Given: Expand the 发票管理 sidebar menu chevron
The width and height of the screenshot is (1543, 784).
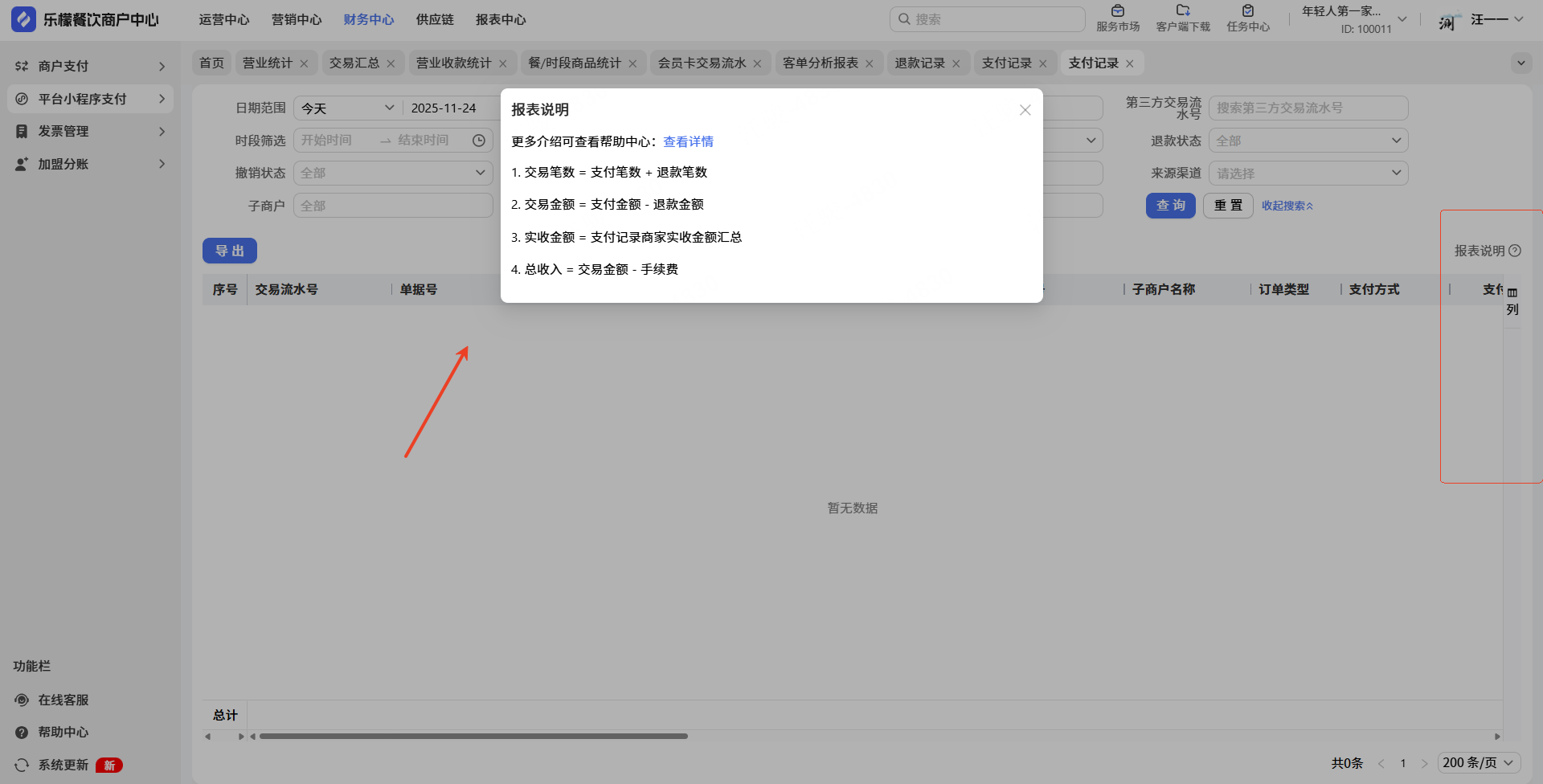Looking at the screenshot, I should click(x=162, y=132).
